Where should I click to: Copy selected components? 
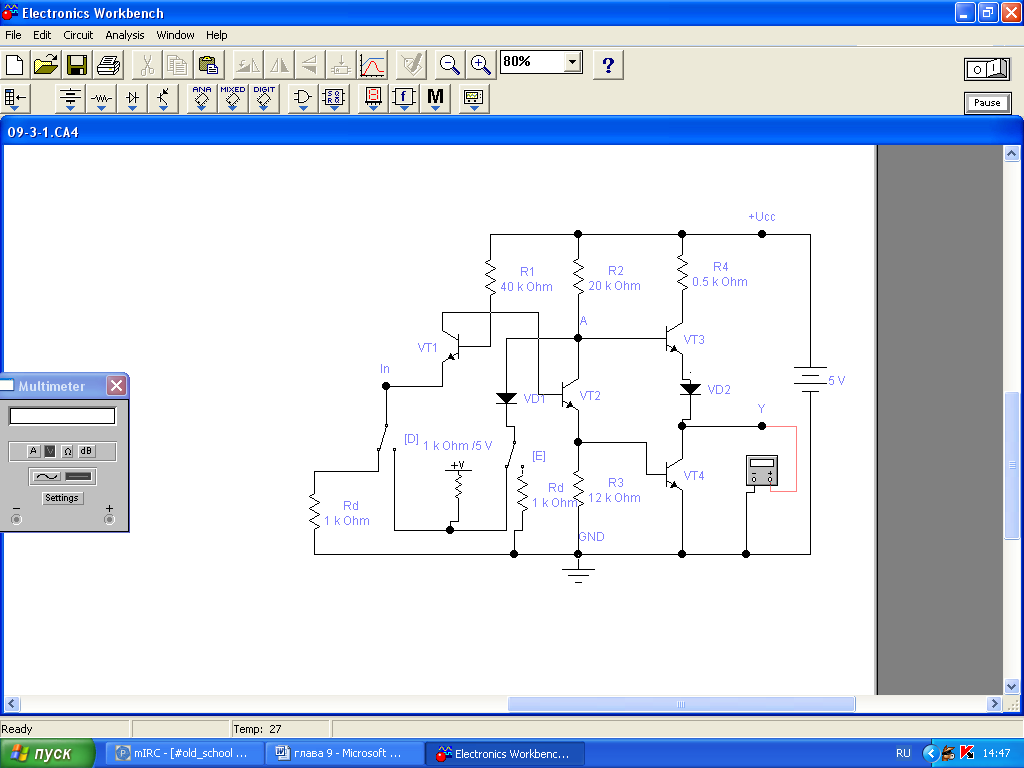click(x=178, y=65)
